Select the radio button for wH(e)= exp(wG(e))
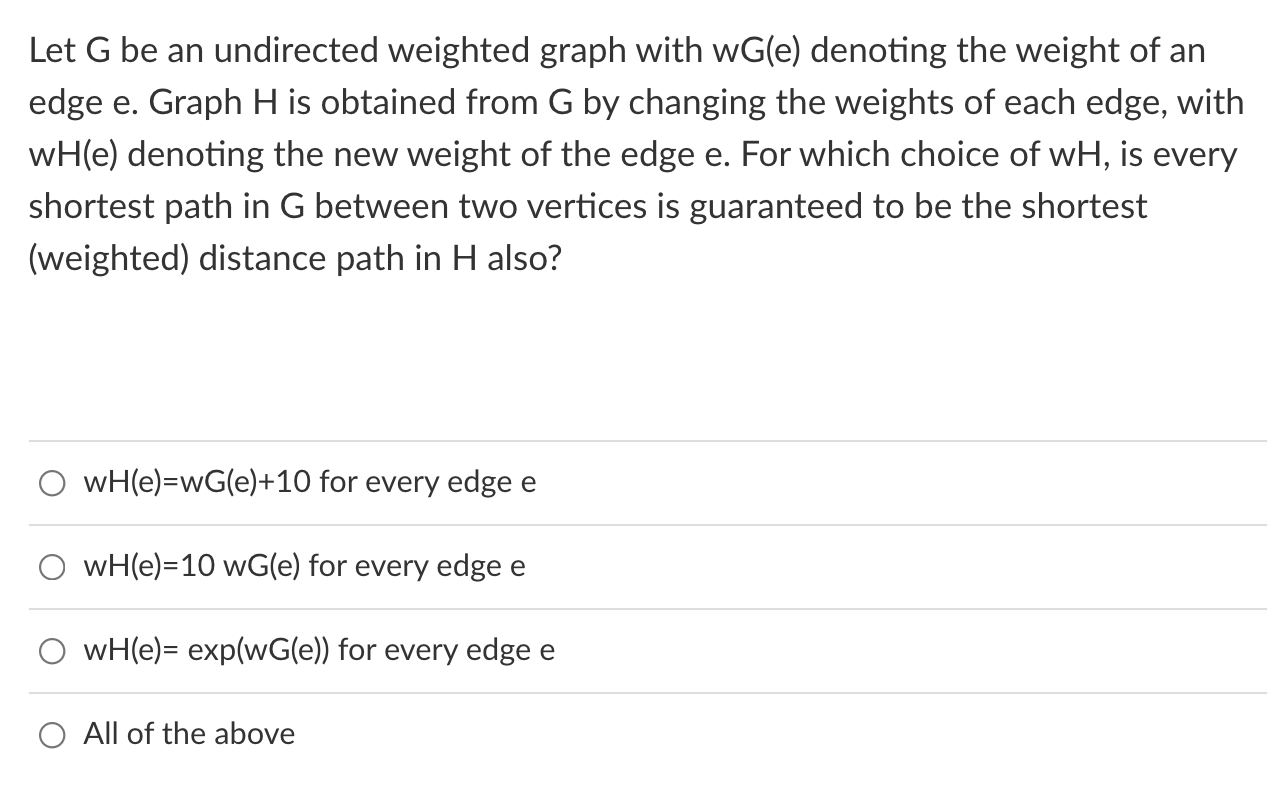Image resolution: width=1267 pixels, height=786 pixels. (x=51, y=651)
